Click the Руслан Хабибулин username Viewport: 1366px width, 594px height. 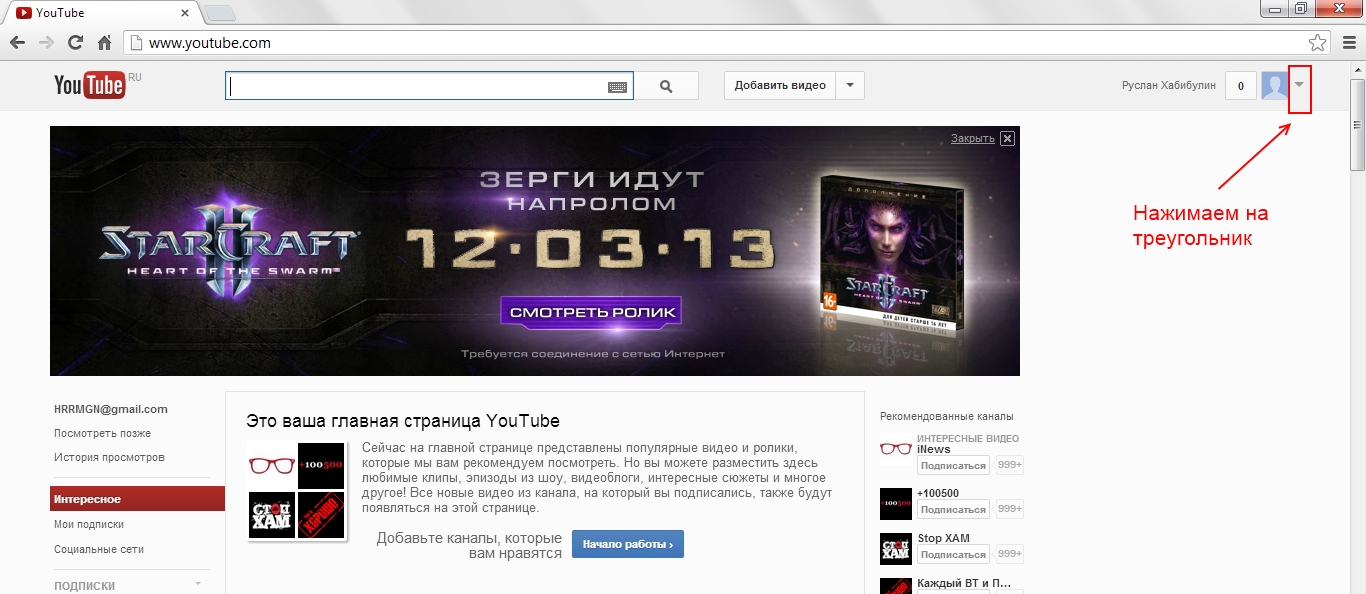pos(1169,86)
